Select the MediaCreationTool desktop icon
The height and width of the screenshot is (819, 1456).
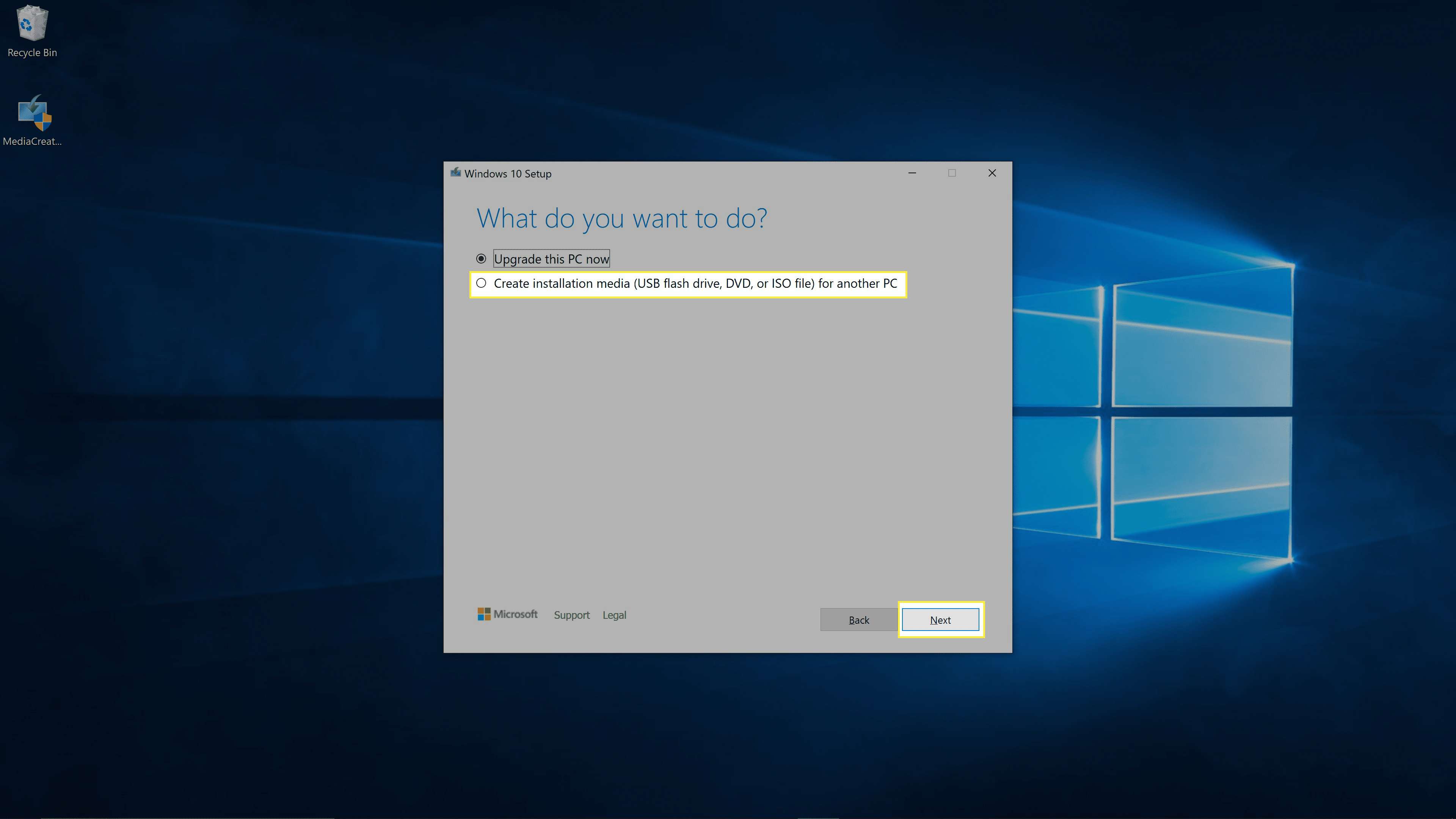click(32, 121)
